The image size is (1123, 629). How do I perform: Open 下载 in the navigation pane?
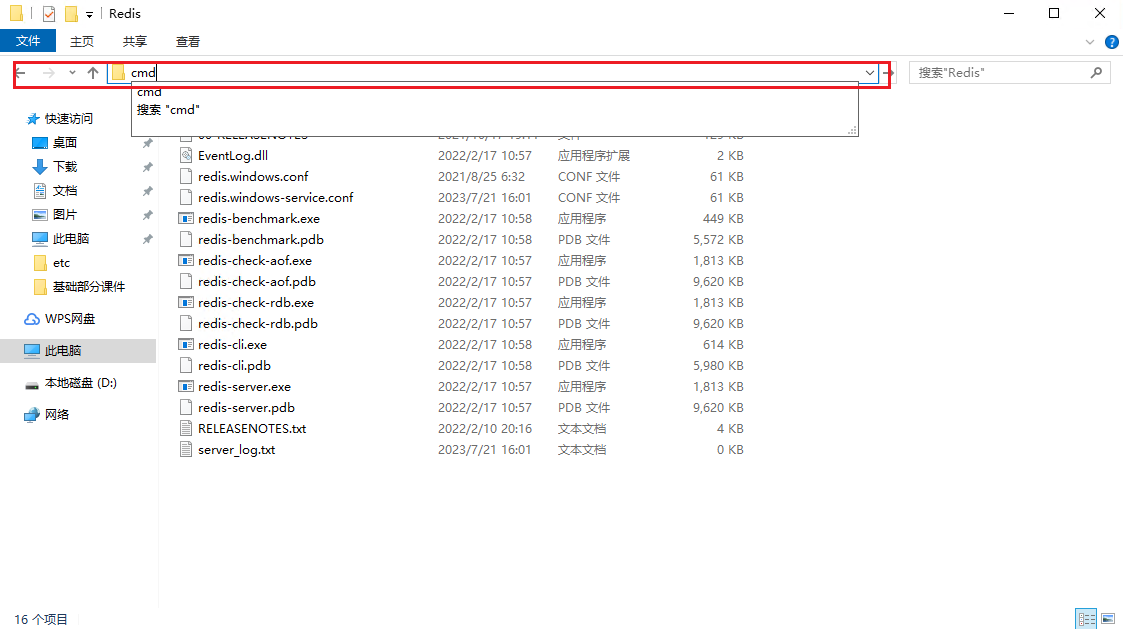(x=64, y=167)
